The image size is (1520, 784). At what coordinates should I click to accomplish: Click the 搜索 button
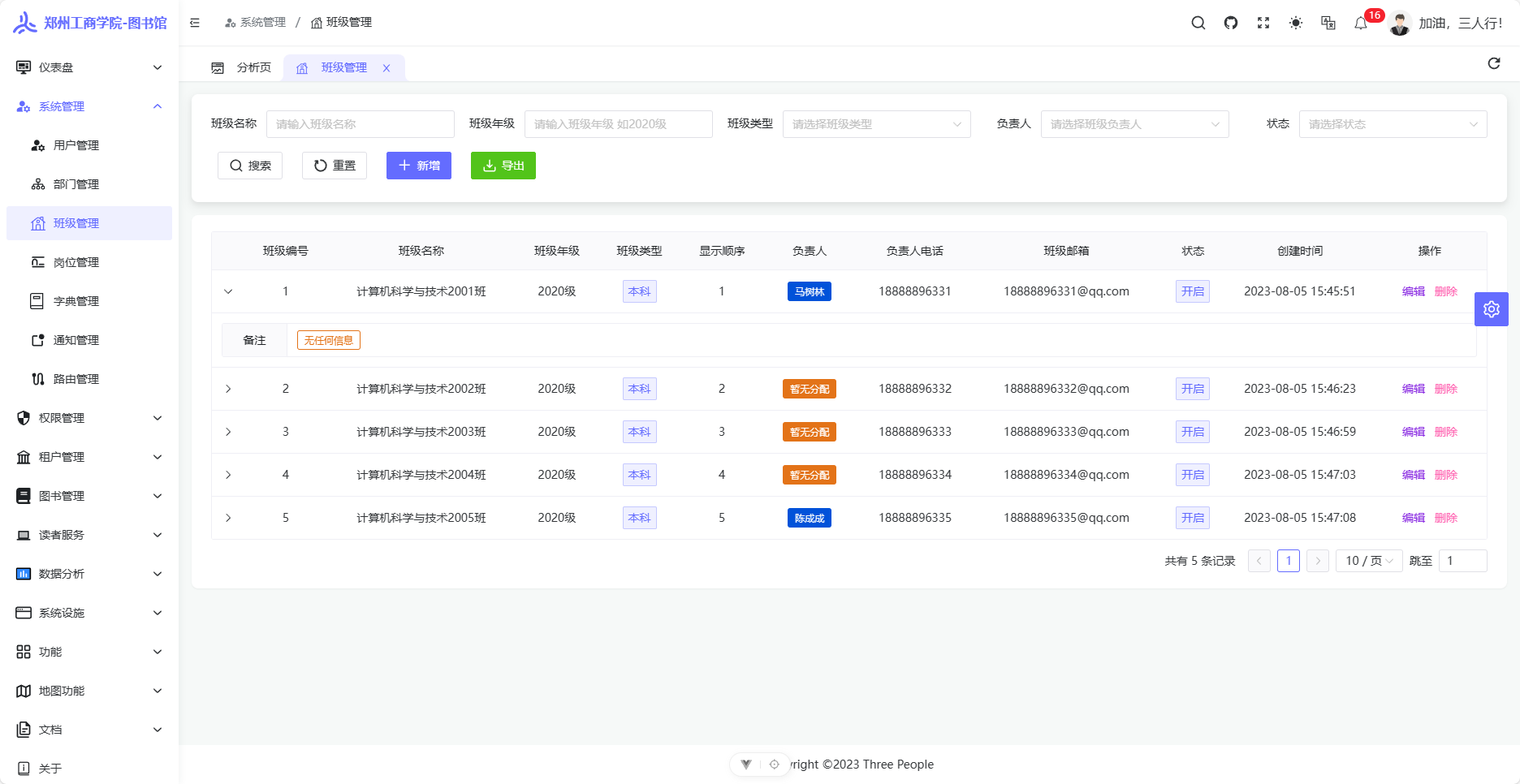[250, 166]
